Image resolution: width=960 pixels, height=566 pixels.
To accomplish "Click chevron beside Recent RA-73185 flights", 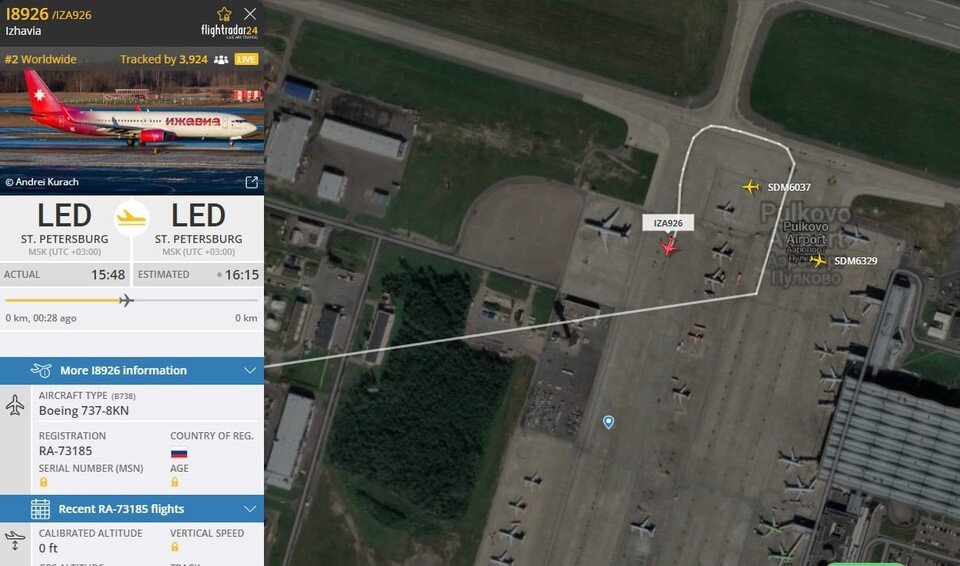I will (x=250, y=509).
